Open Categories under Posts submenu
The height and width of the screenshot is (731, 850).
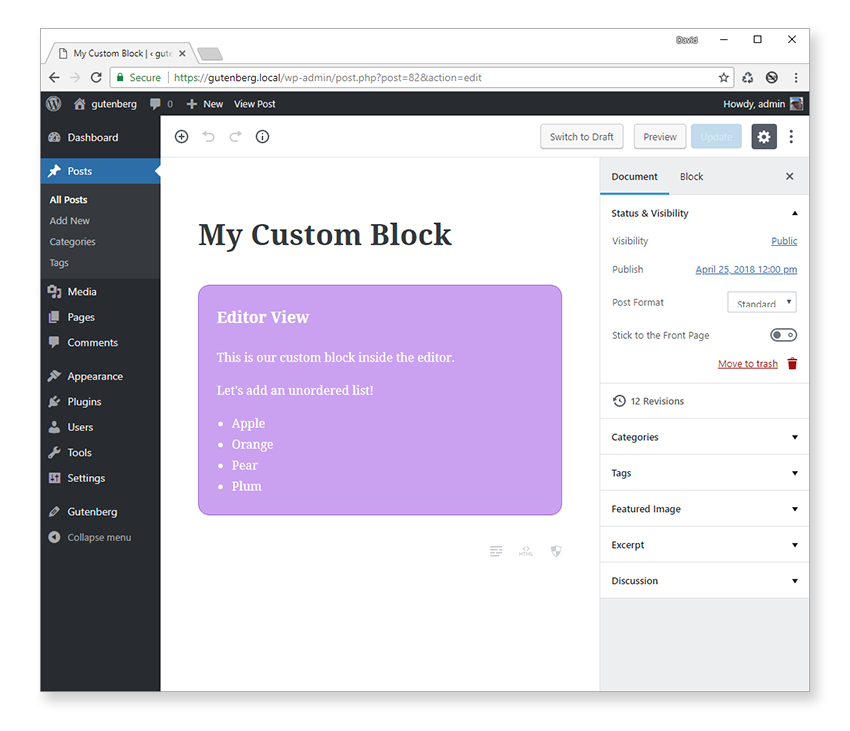[72, 242]
